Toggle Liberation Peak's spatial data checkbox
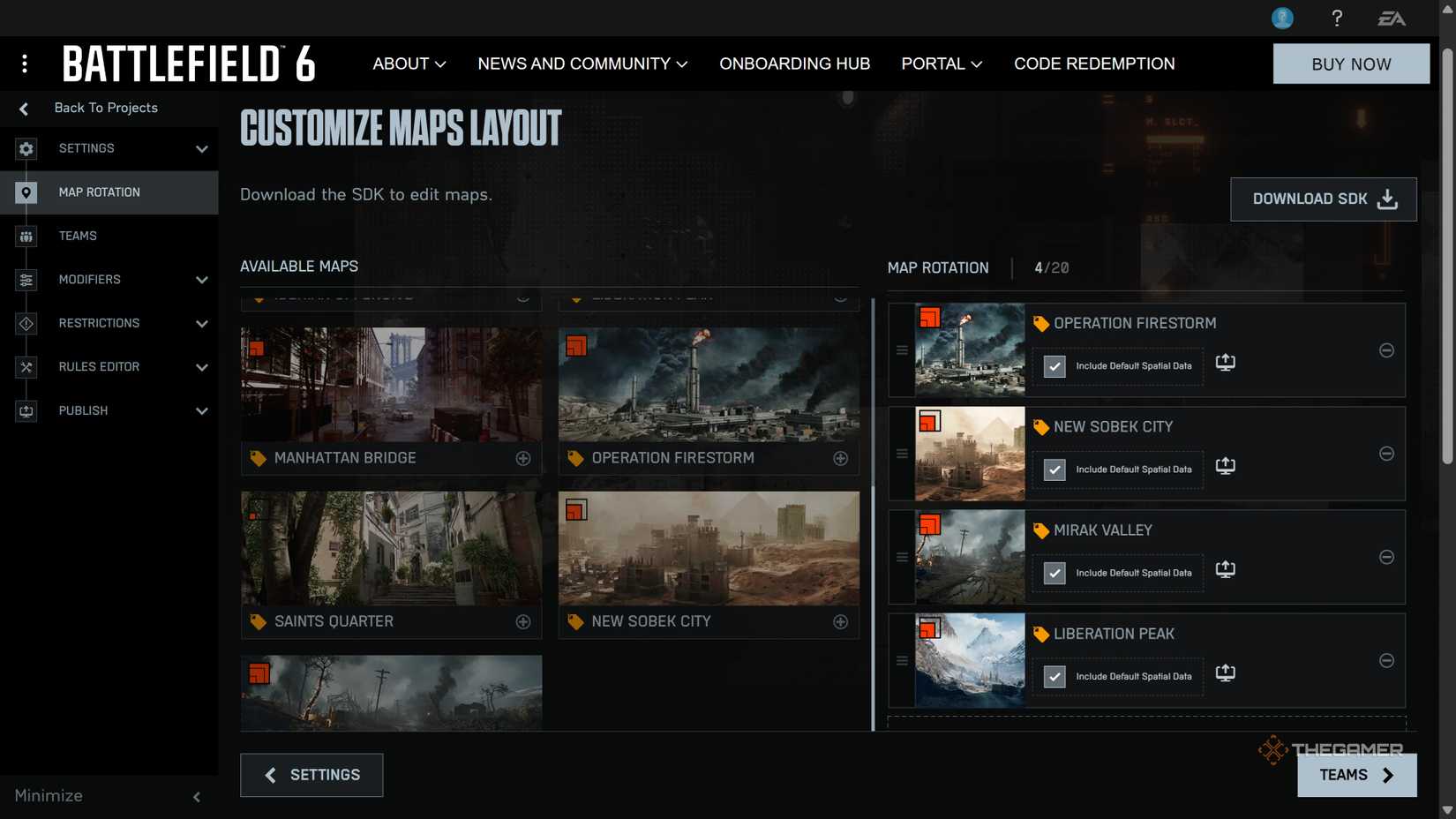 click(x=1054, y=676)
